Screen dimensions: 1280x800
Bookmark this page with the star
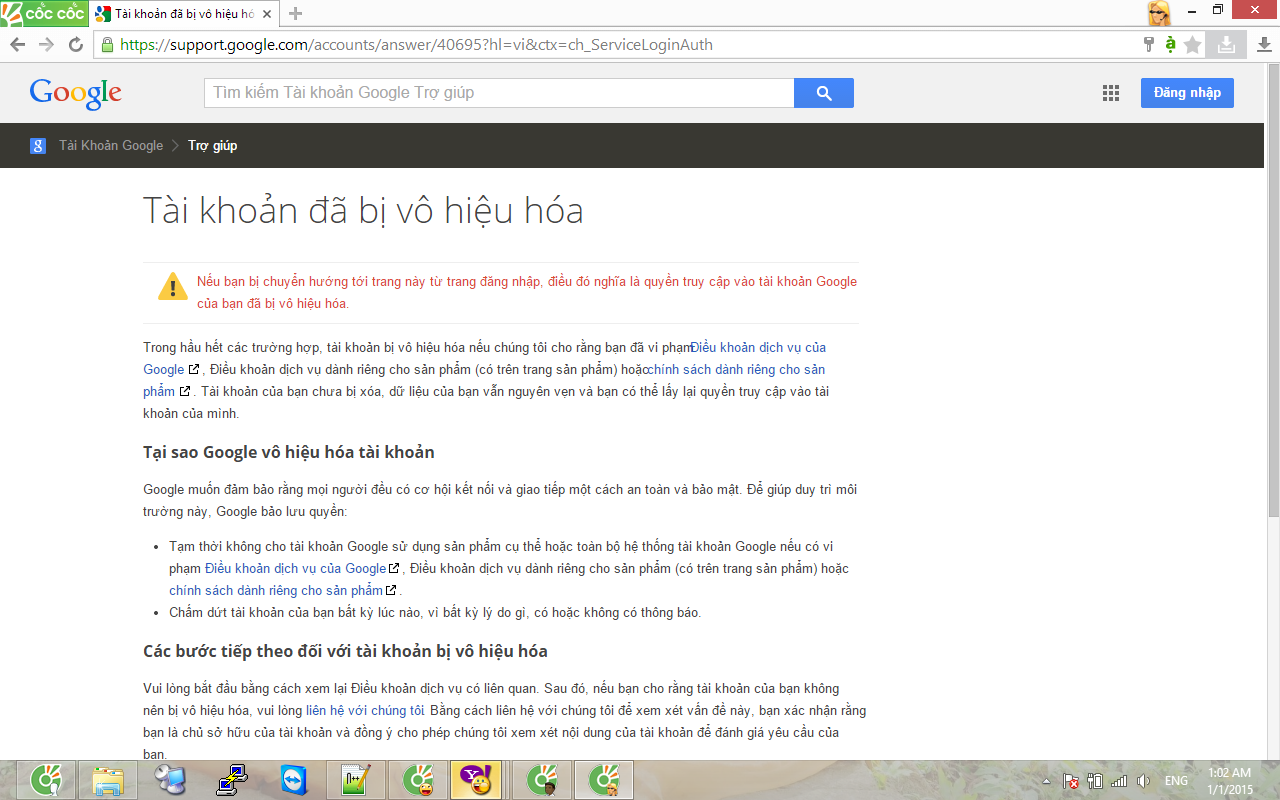1192,45
